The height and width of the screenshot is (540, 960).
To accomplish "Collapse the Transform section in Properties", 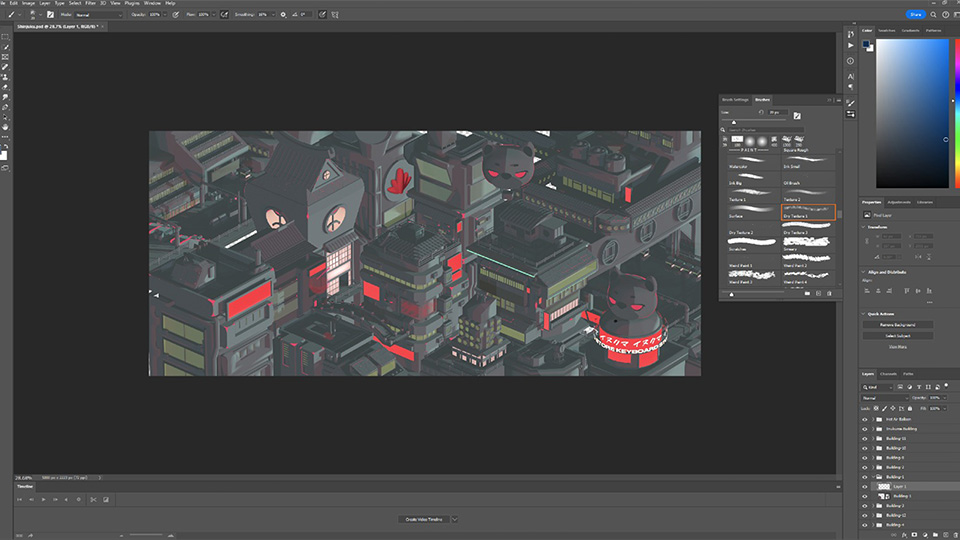I will pos(864,226).
